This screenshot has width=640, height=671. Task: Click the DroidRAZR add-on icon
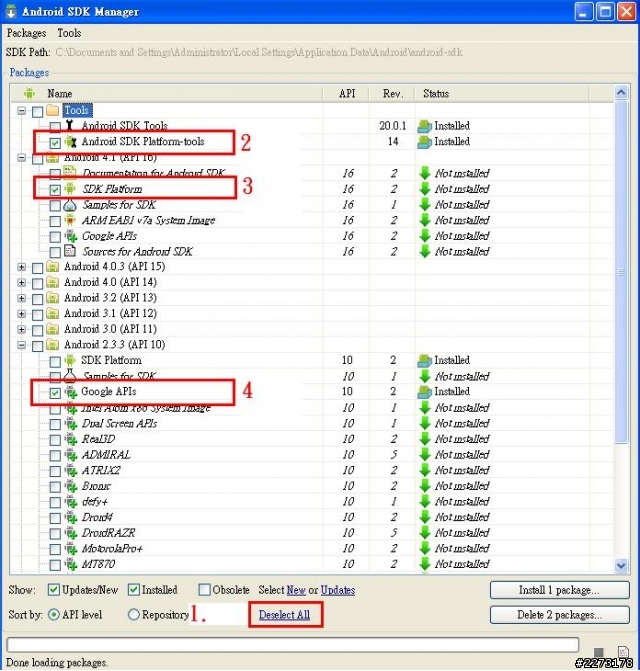pyautogui.click(x=70, y=533)
